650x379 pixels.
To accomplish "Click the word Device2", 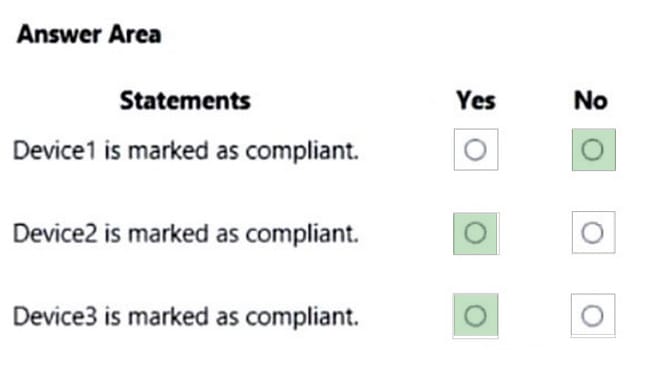I will click(x=55, y=233).
